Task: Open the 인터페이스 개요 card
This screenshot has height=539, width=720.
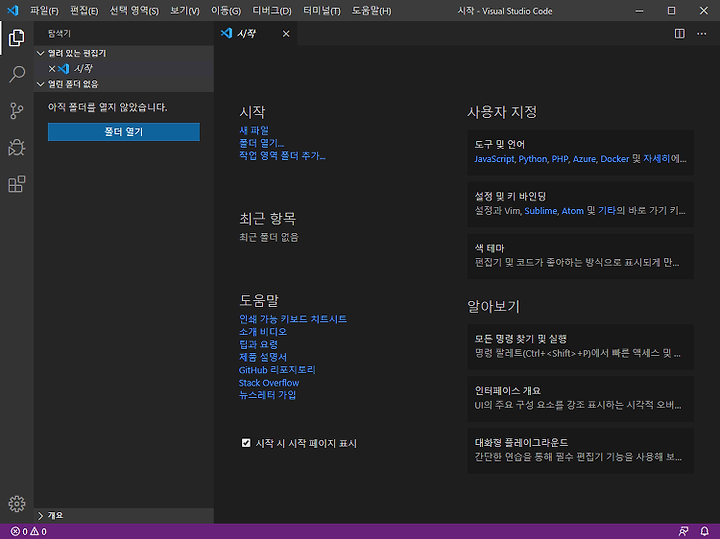Action: [580, 399]
